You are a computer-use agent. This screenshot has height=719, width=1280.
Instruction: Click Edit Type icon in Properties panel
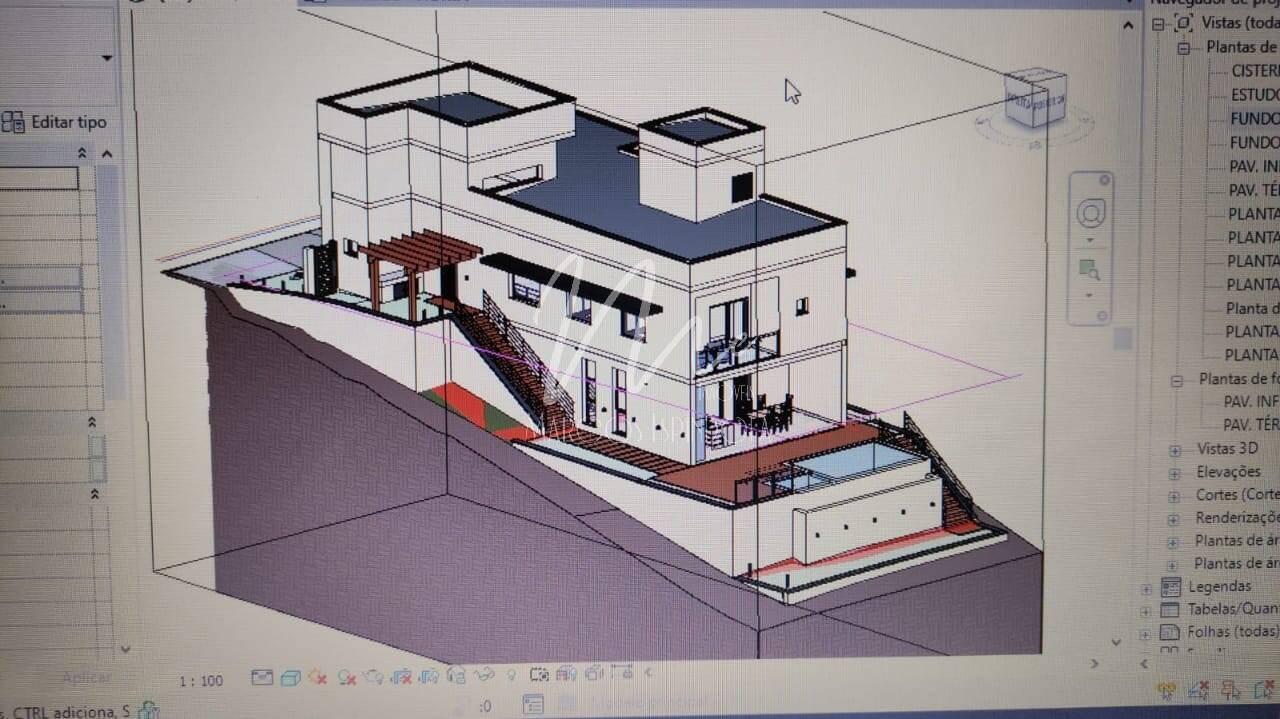click(13, 122)
